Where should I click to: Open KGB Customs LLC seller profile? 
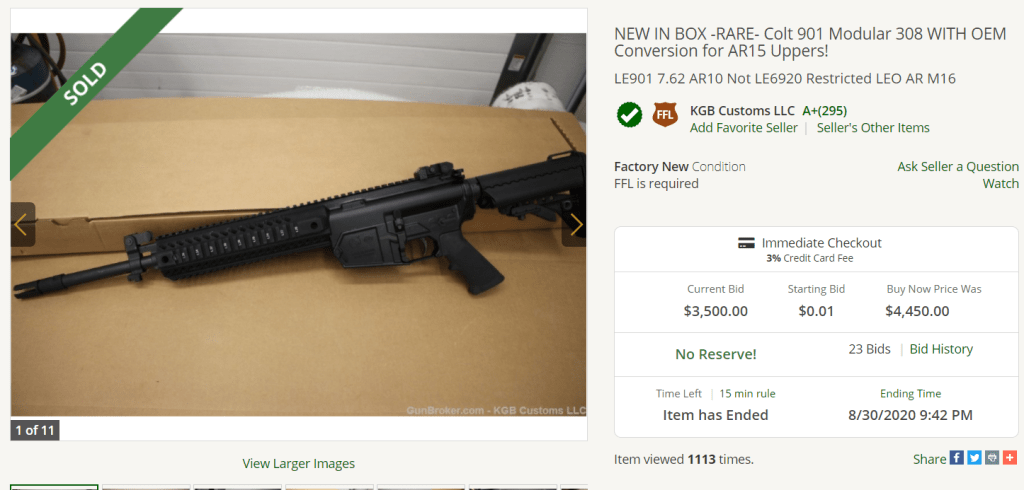(742, 110)
